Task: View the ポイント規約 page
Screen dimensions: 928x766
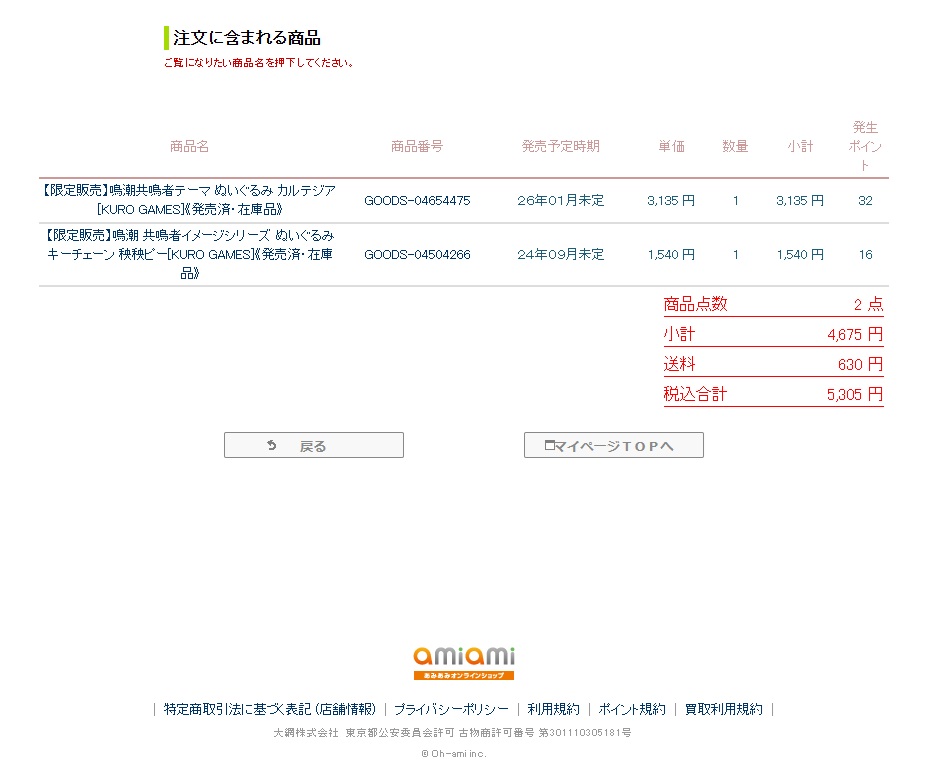Action: tap(632, 709)
